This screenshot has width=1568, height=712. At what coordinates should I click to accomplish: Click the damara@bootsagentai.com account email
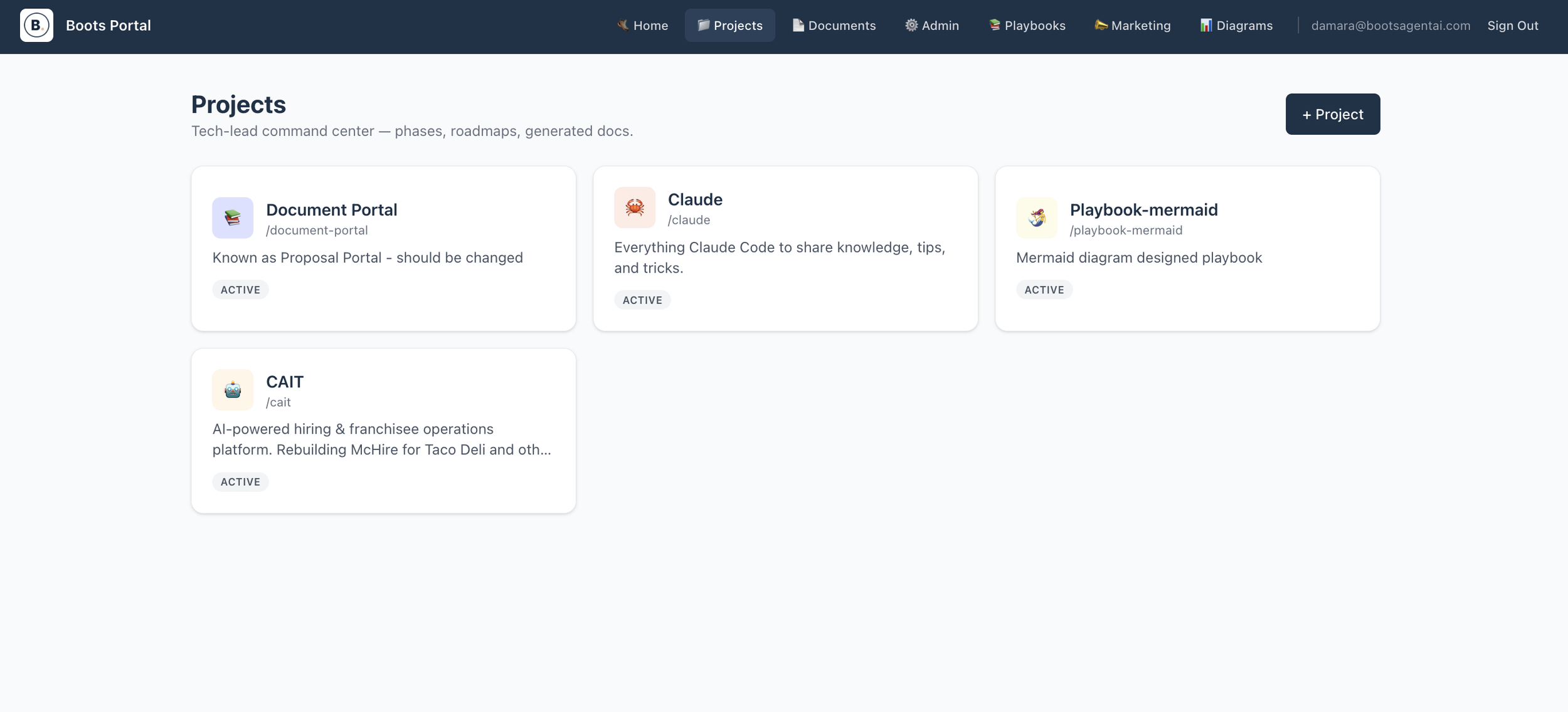(1391, 26)
